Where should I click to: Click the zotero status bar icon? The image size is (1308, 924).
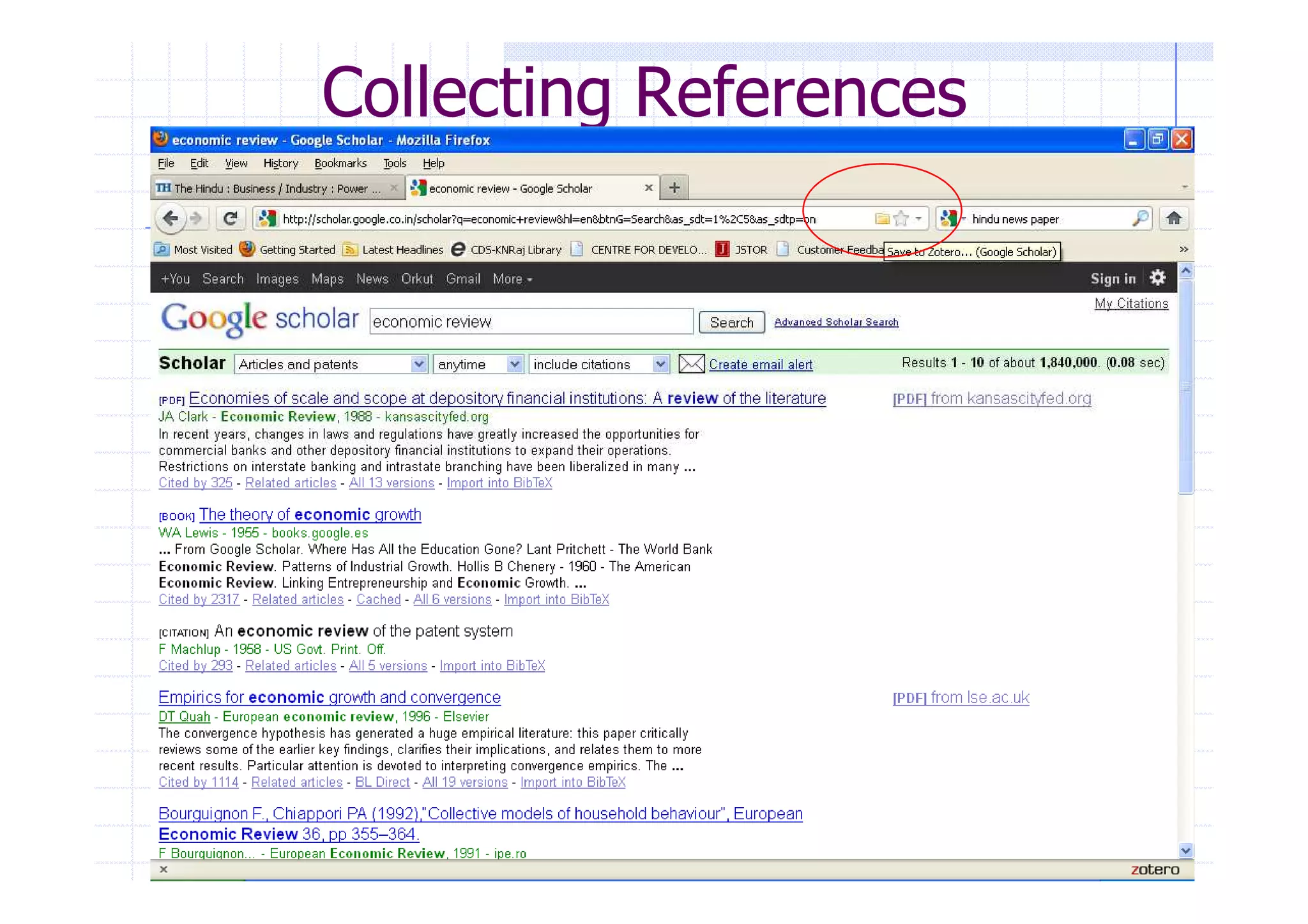(1155, 870)
